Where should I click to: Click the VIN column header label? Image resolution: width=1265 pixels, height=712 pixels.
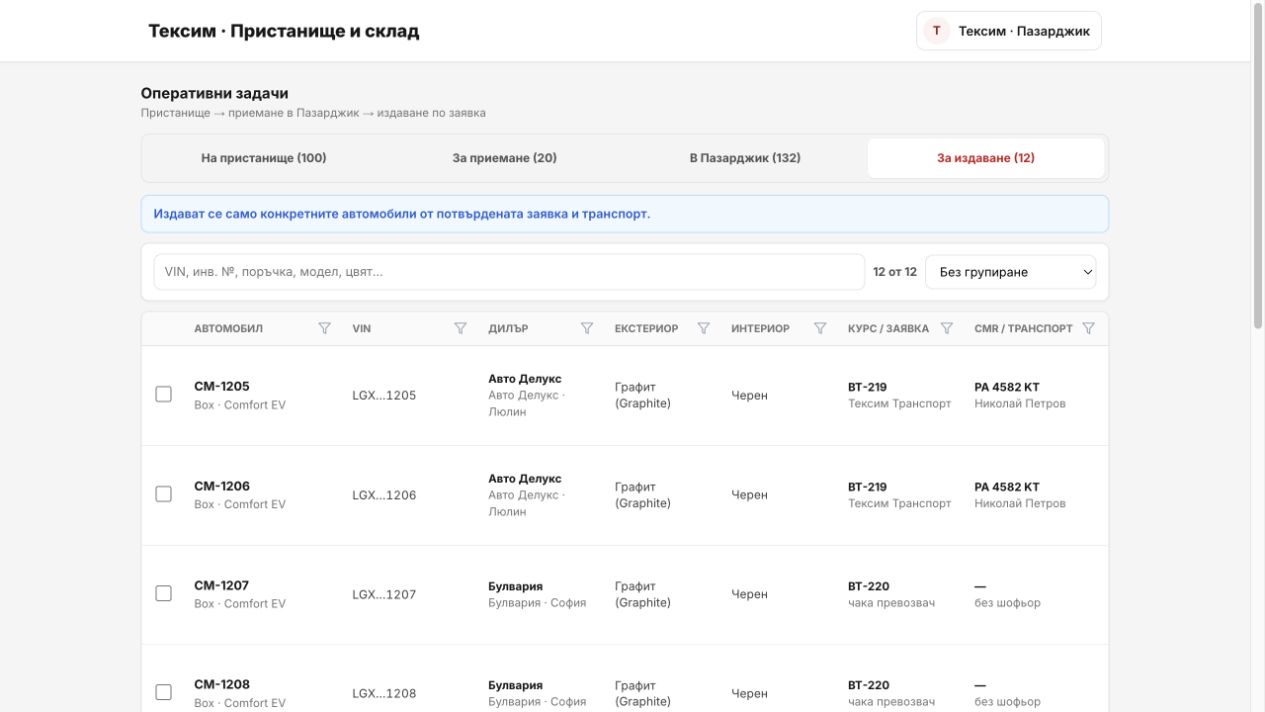(x=361, y=328)
